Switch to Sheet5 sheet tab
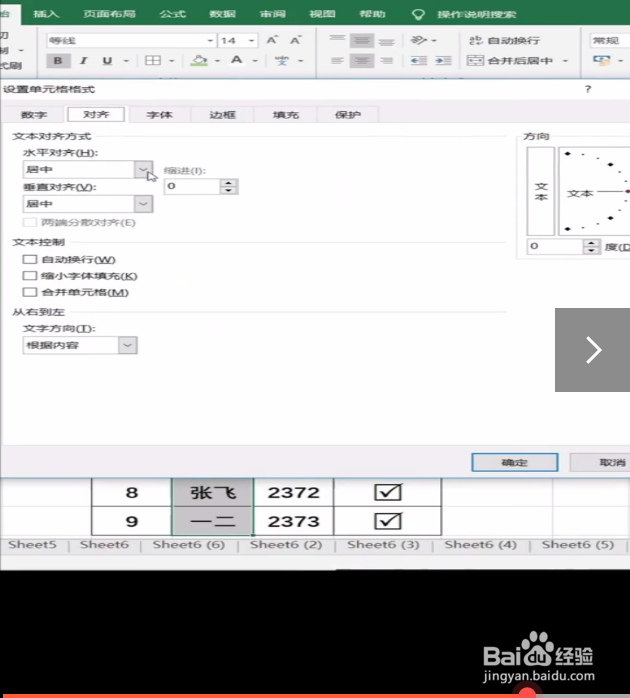Screen dimensions: 630x698 point(32,544)
